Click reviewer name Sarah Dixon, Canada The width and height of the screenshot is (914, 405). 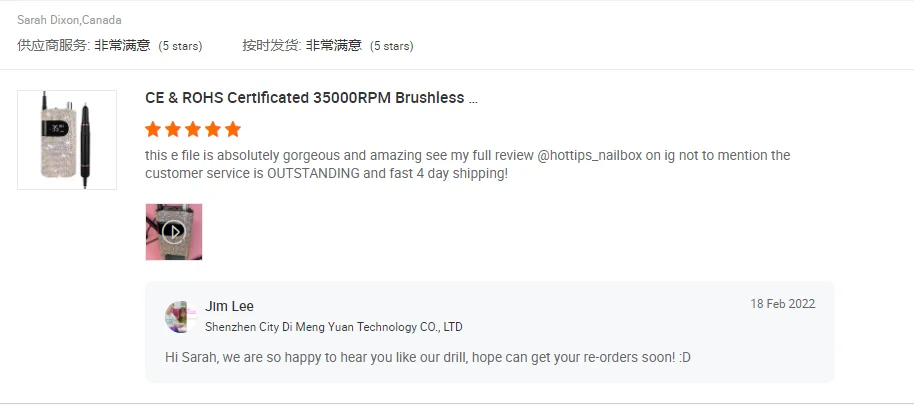click(69, 20)
